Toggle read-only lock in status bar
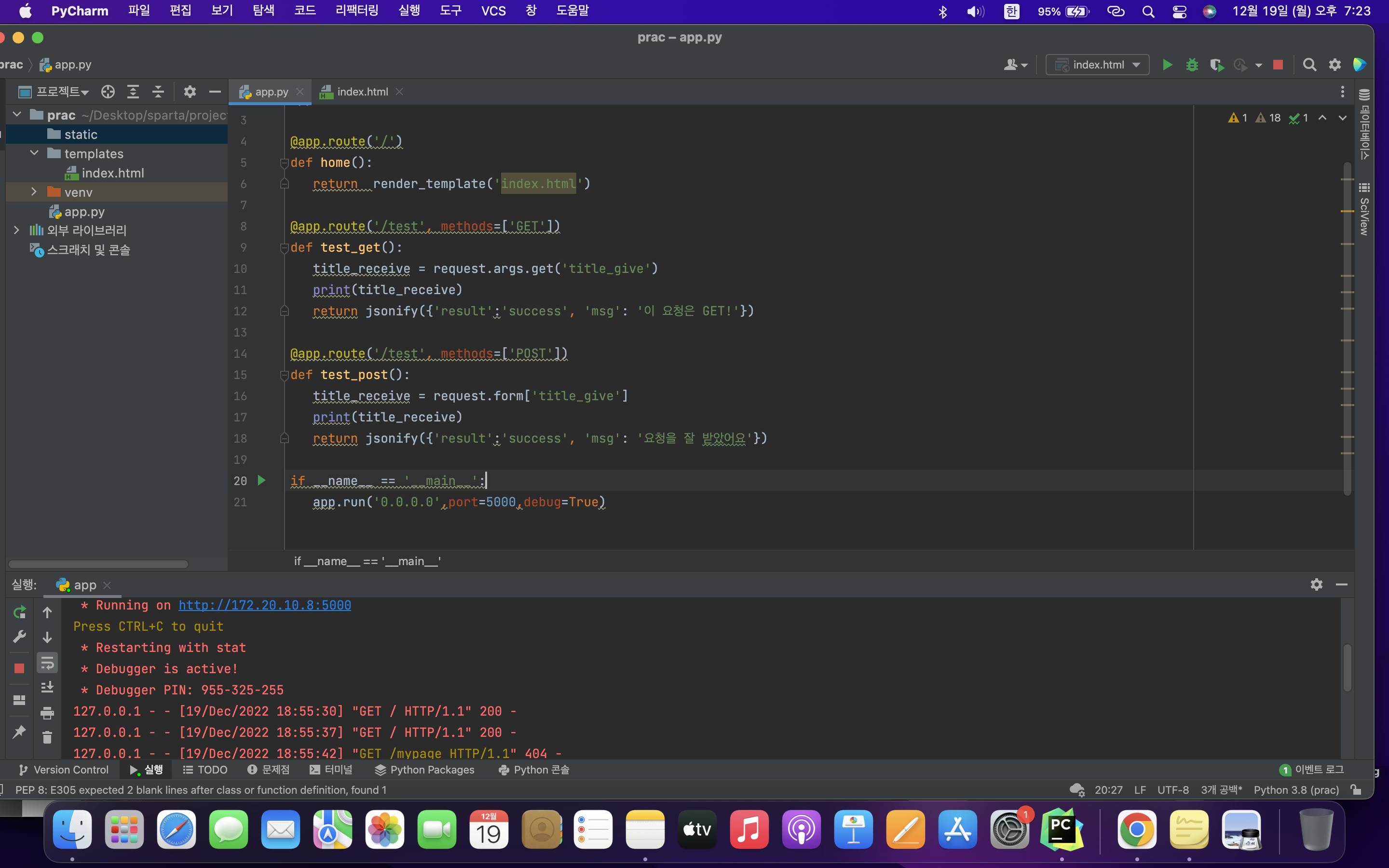The height and width of the screenshot is (868, 1389). click(1356, 790)
